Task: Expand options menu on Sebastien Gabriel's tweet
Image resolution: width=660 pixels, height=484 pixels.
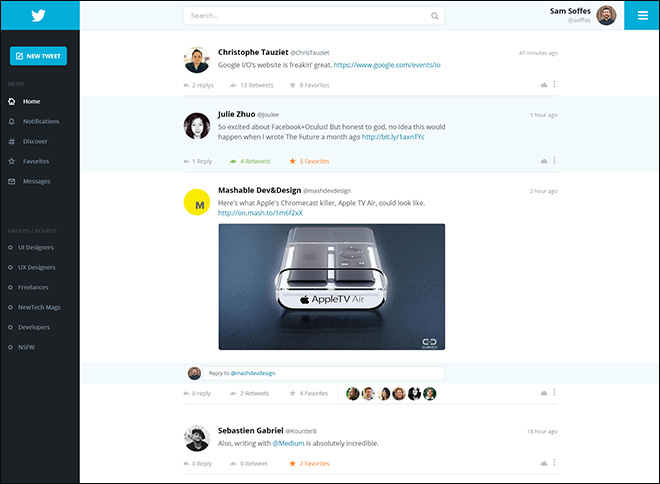Action: click(x=555, y=463)
